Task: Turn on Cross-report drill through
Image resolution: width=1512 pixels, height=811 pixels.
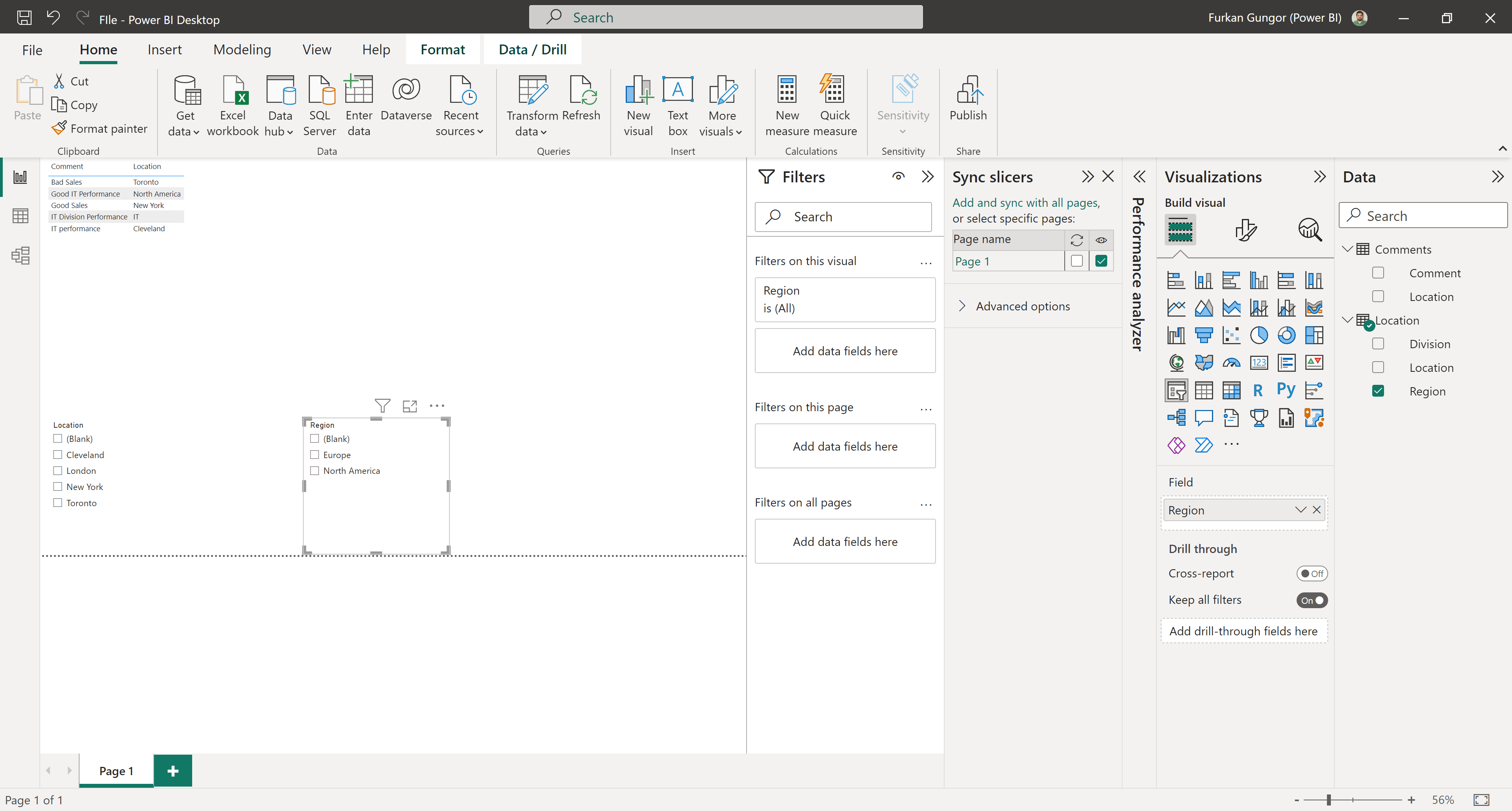Action: 1311,573
